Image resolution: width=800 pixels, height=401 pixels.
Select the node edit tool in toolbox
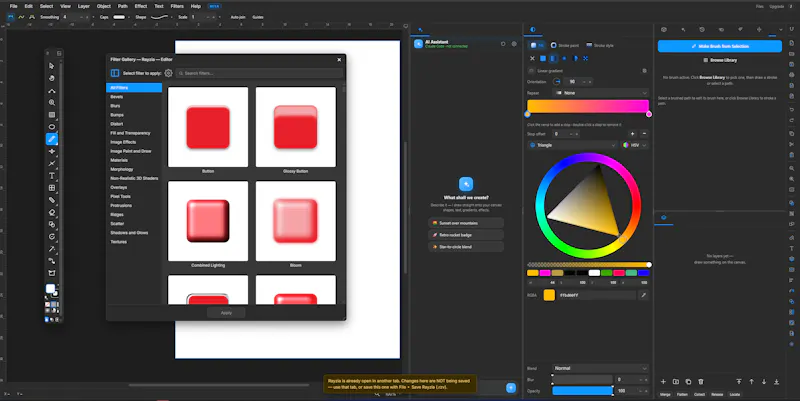click(52, 90)
